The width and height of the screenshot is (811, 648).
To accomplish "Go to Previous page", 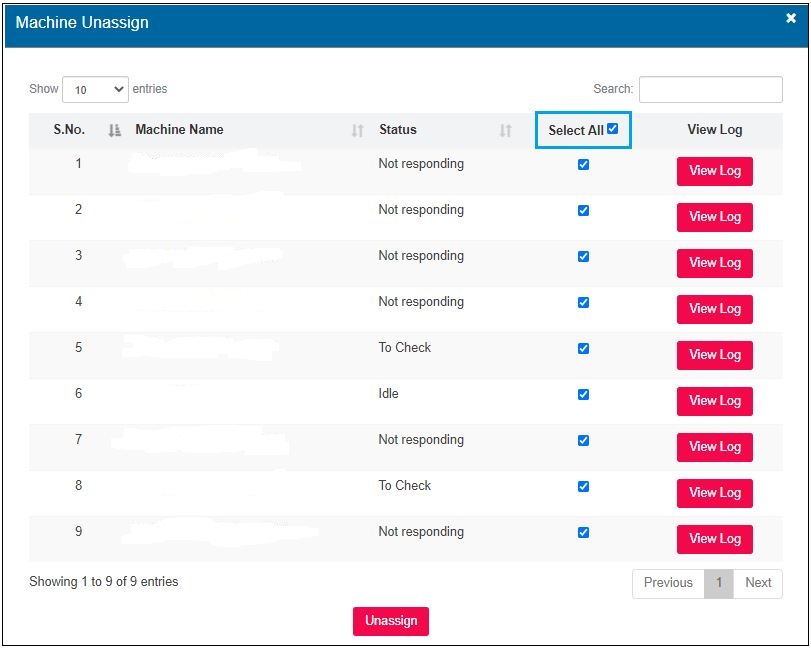I will click(x=668, y=583).
